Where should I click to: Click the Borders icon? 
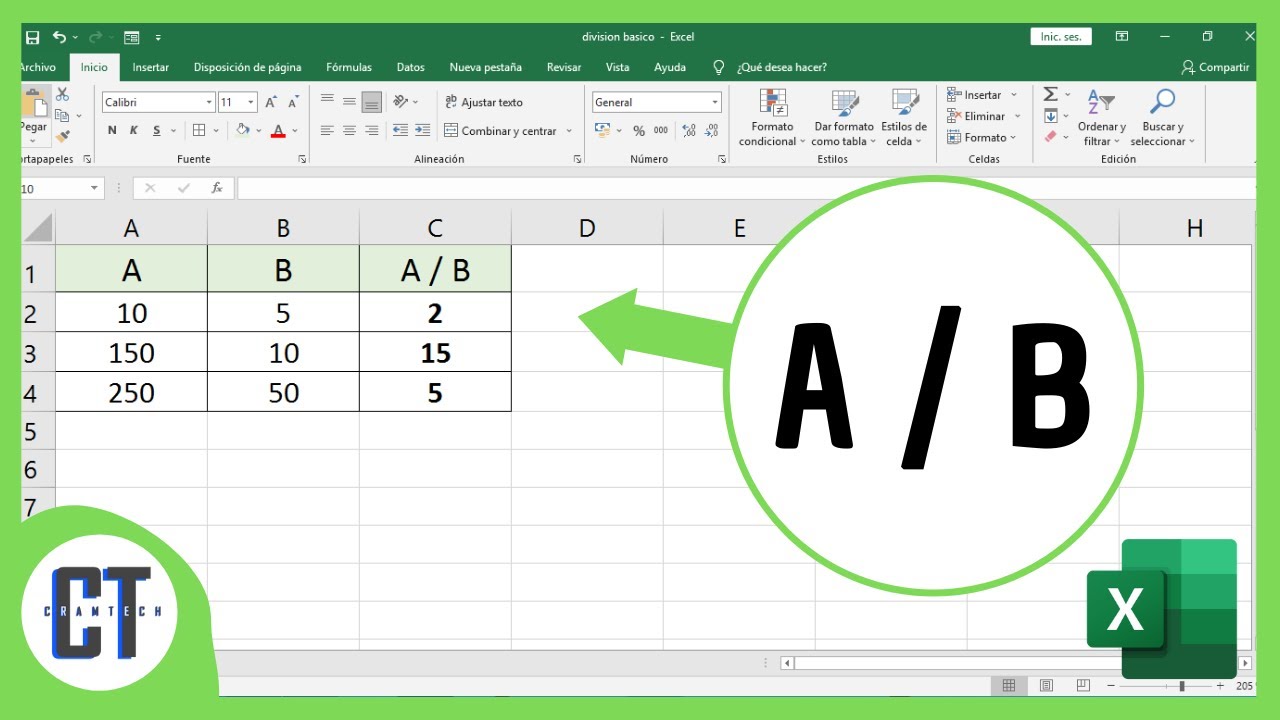199,130
